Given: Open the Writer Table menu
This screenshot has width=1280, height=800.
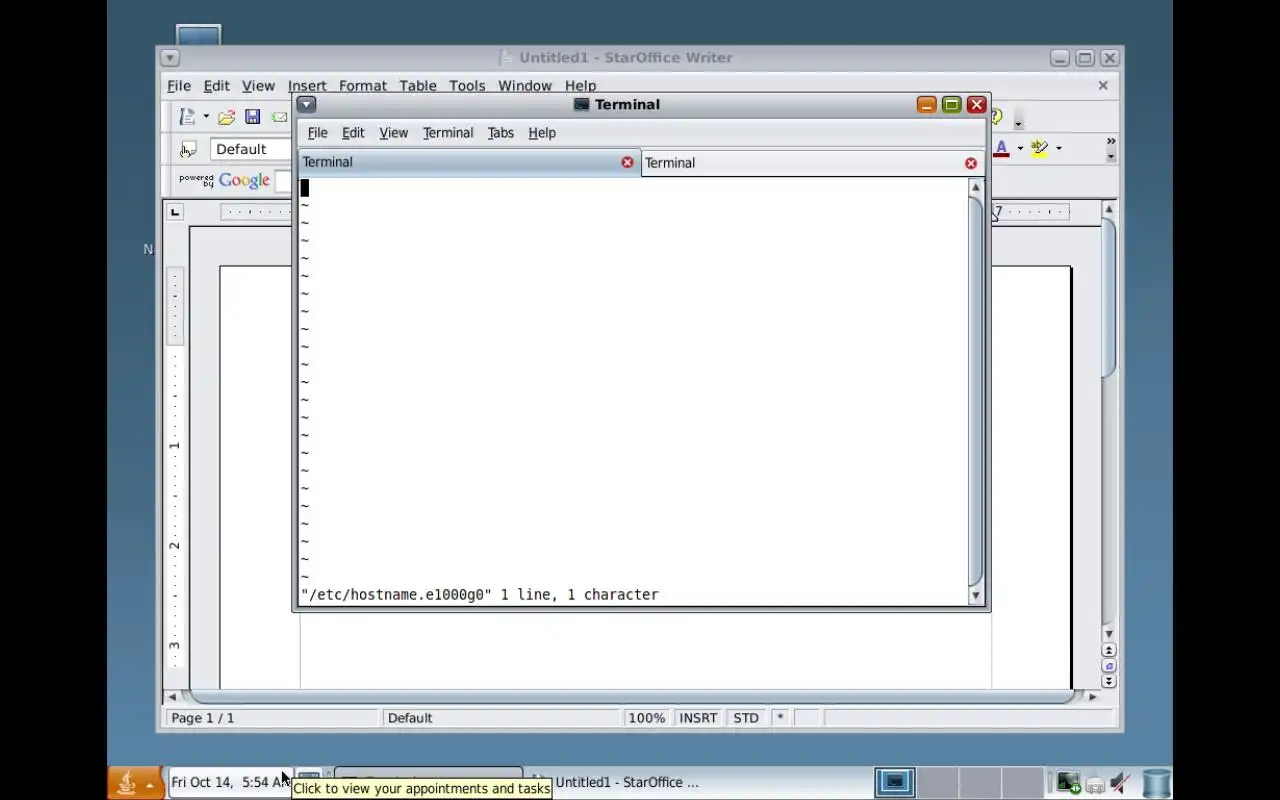Looking at the screenshot, I should click(x=418, y=86).
